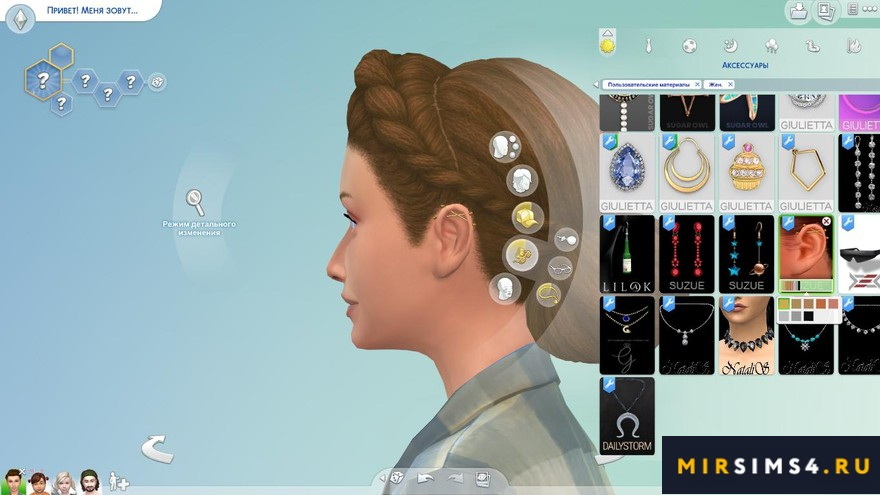The image size is (880, 495).
Task: Redo change with forward arrow
Action: pyautogui.click(x=456, y=479)
